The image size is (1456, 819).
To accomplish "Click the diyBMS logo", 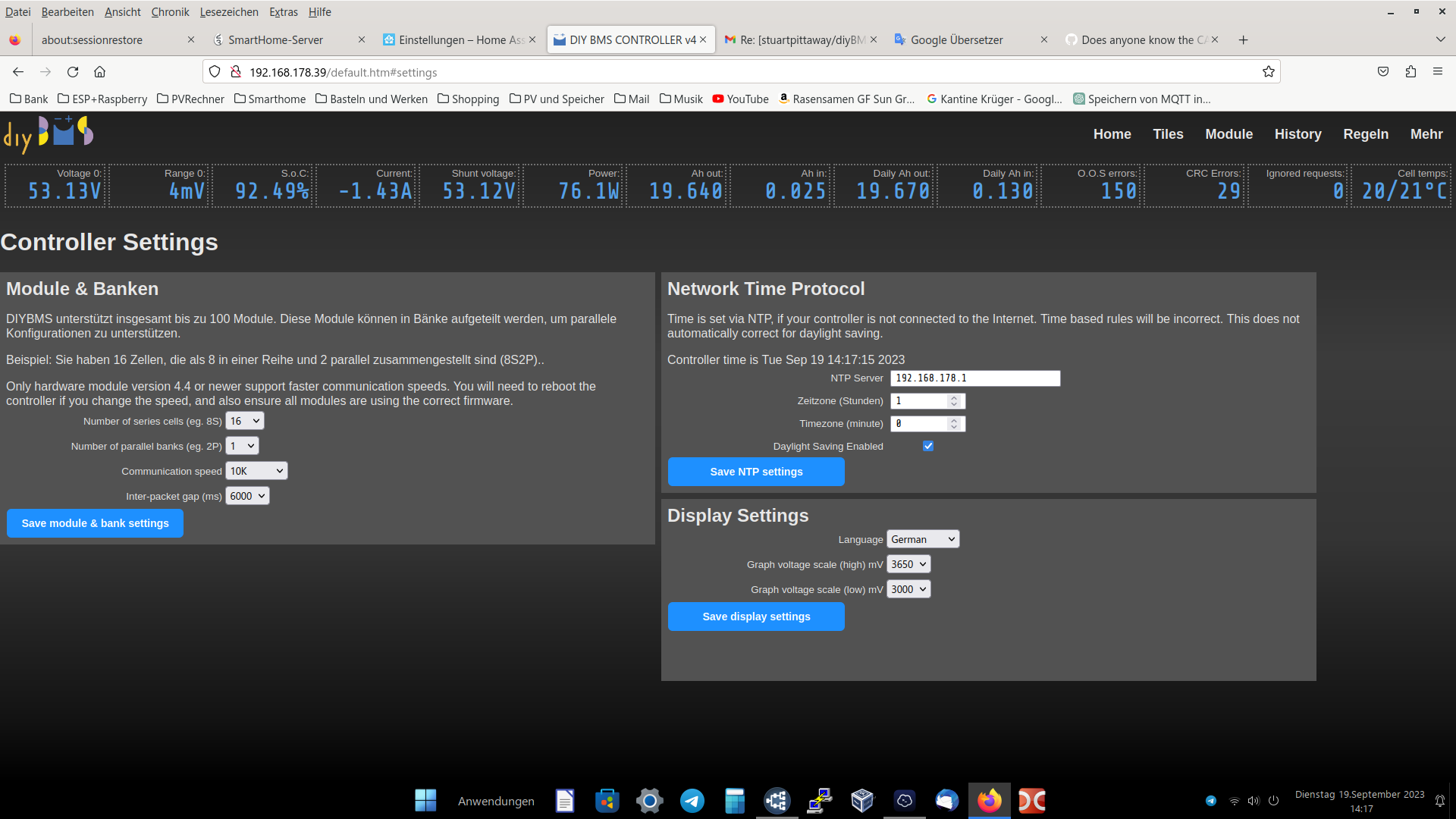I will [x=48, y=134].
